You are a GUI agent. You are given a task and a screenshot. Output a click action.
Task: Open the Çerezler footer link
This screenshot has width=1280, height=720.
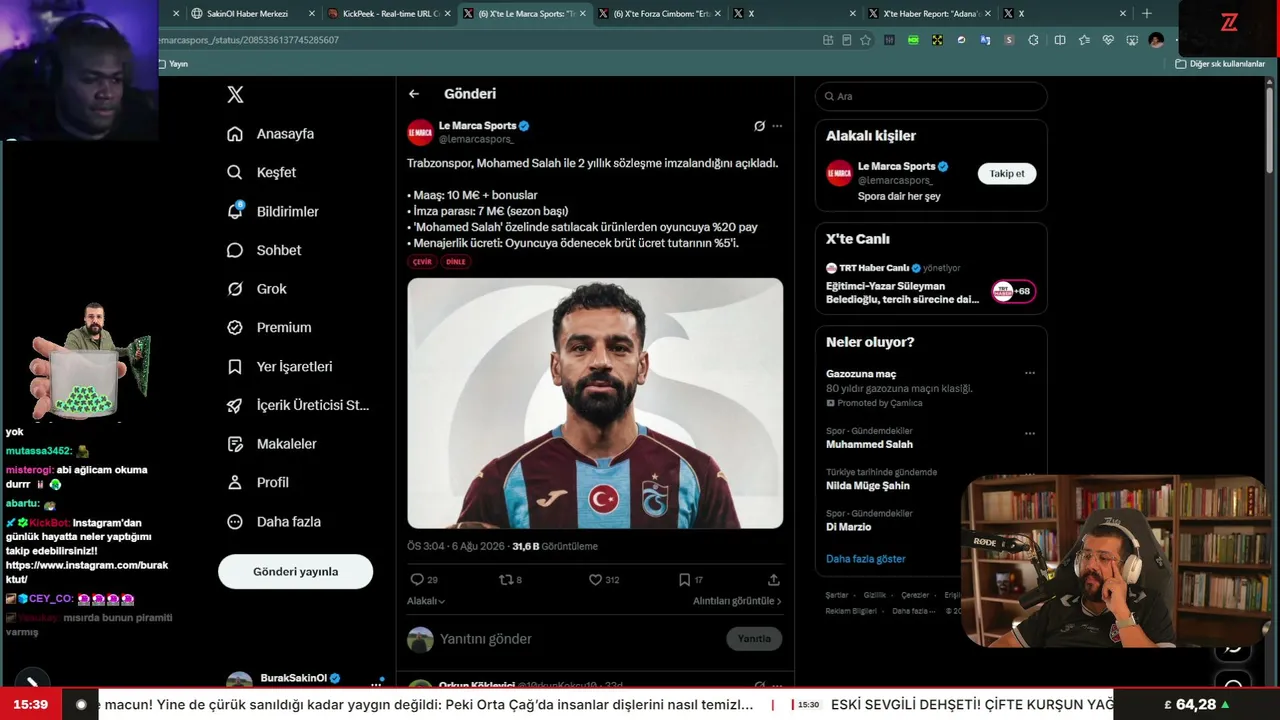(915, 595)
